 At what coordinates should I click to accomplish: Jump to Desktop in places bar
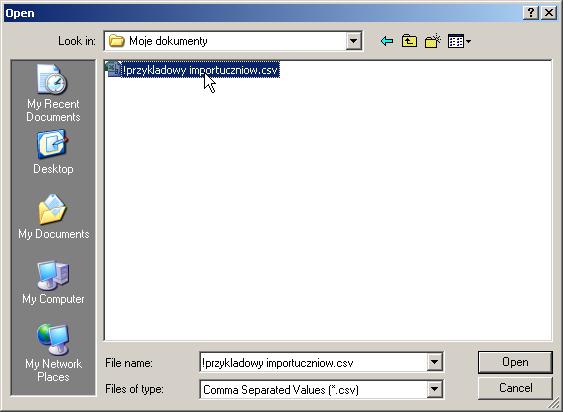[x=53, y=153]
